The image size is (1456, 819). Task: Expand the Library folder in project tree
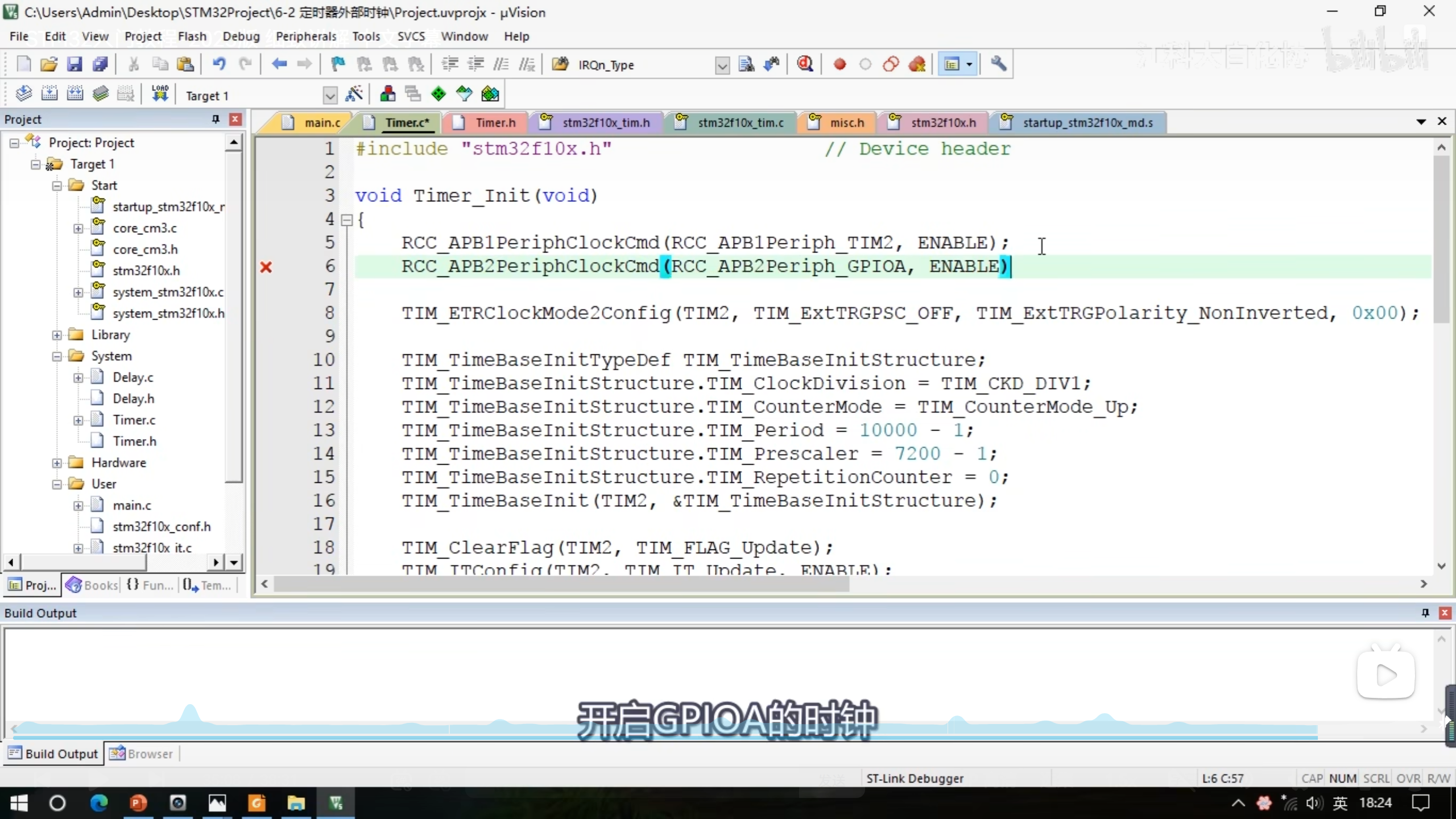tap(57, 335)
